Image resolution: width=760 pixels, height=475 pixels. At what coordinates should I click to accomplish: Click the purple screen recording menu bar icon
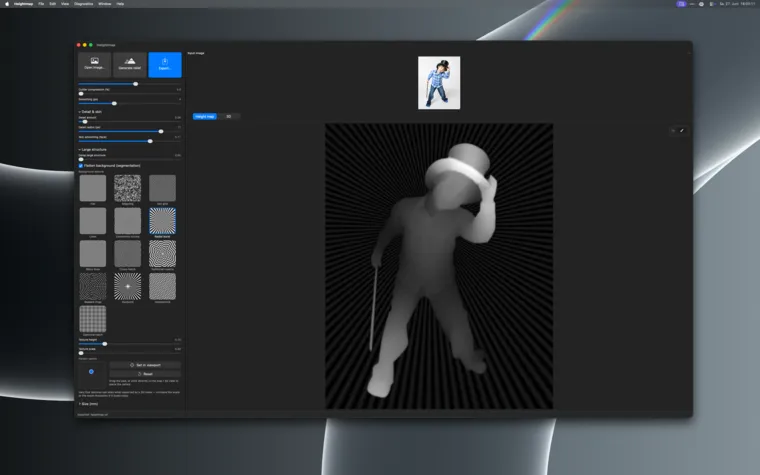coord(681,4)
